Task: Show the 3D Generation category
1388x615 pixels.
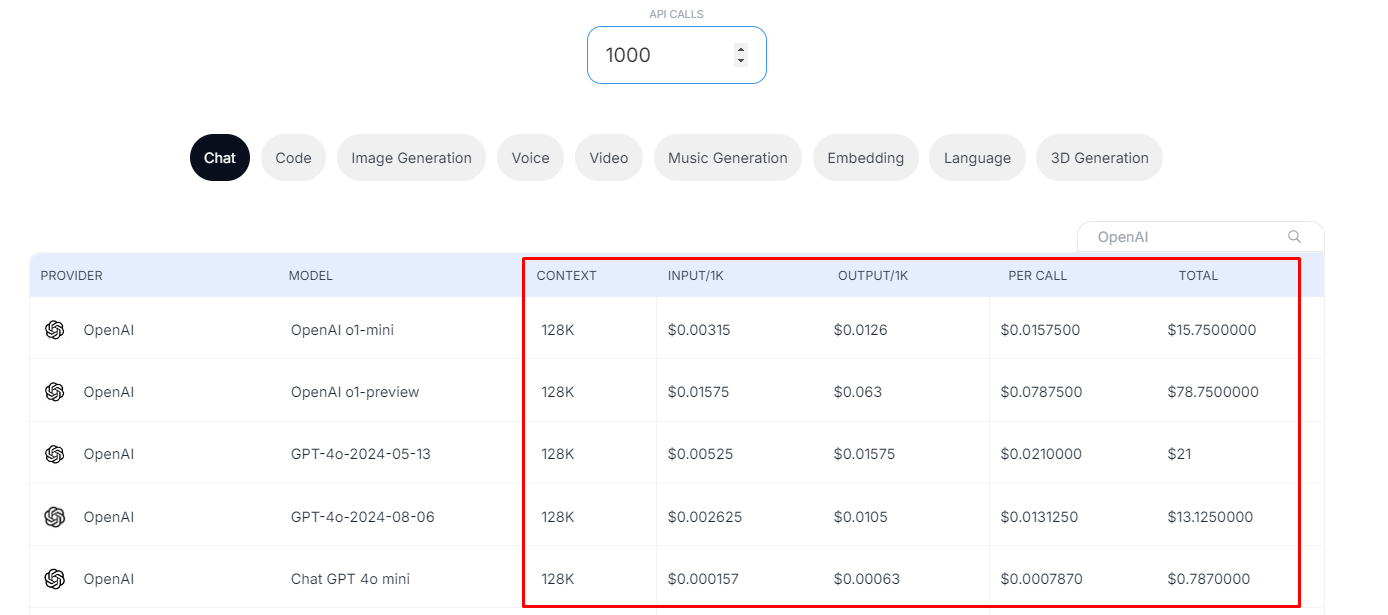Action: click(x=1100, y=158)
